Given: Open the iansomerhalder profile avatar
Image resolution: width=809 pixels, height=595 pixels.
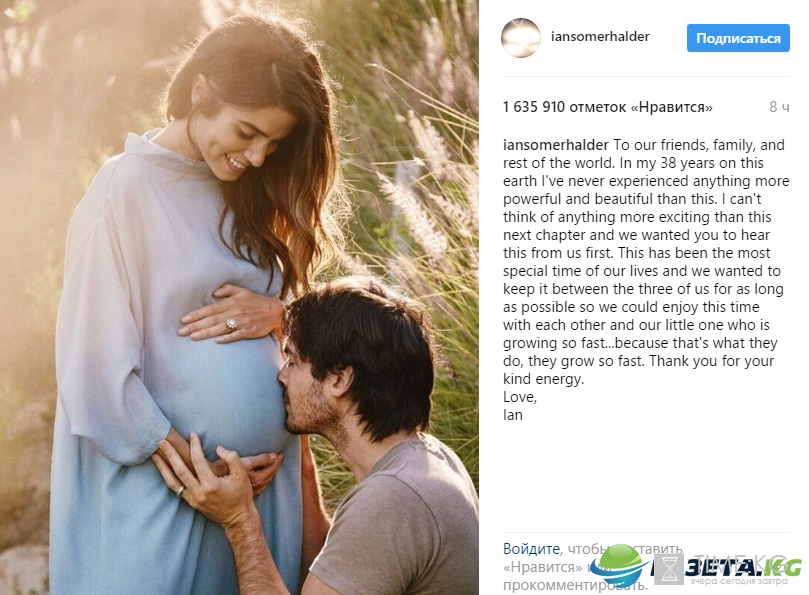Looking at the screenshot, I should [x=521, y=38].
